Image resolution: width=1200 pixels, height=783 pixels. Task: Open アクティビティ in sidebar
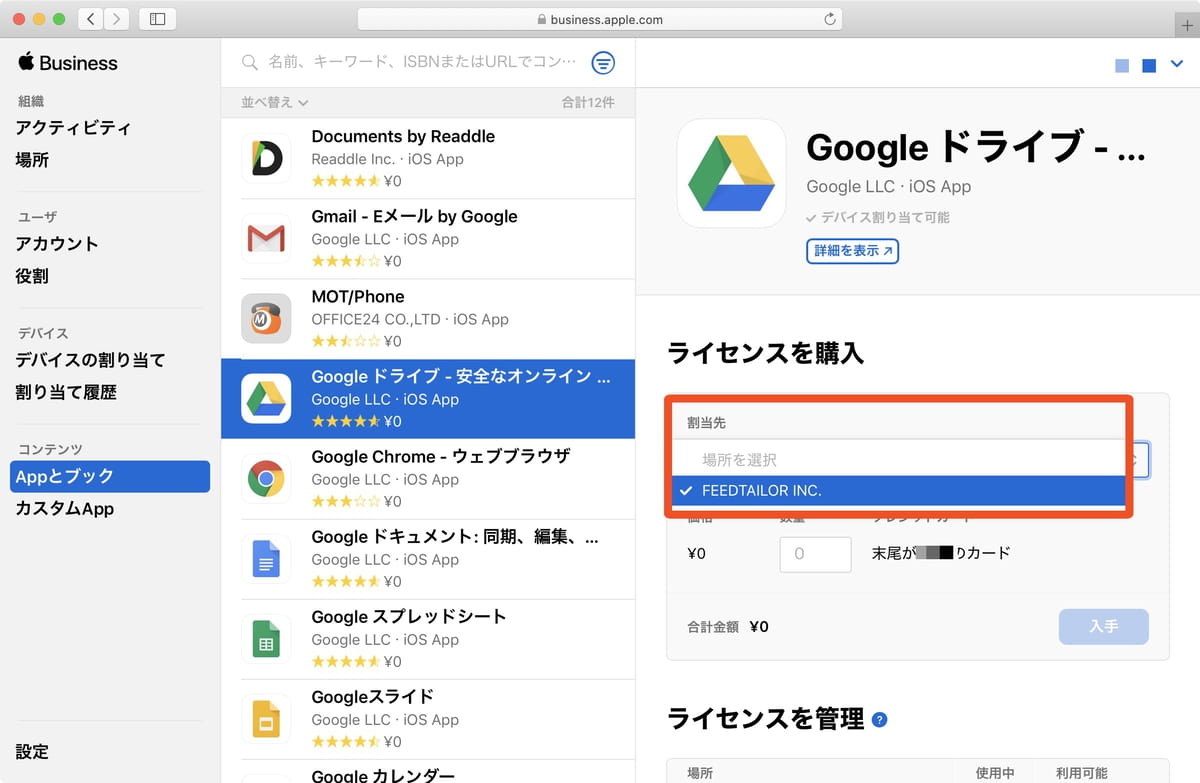73,128
